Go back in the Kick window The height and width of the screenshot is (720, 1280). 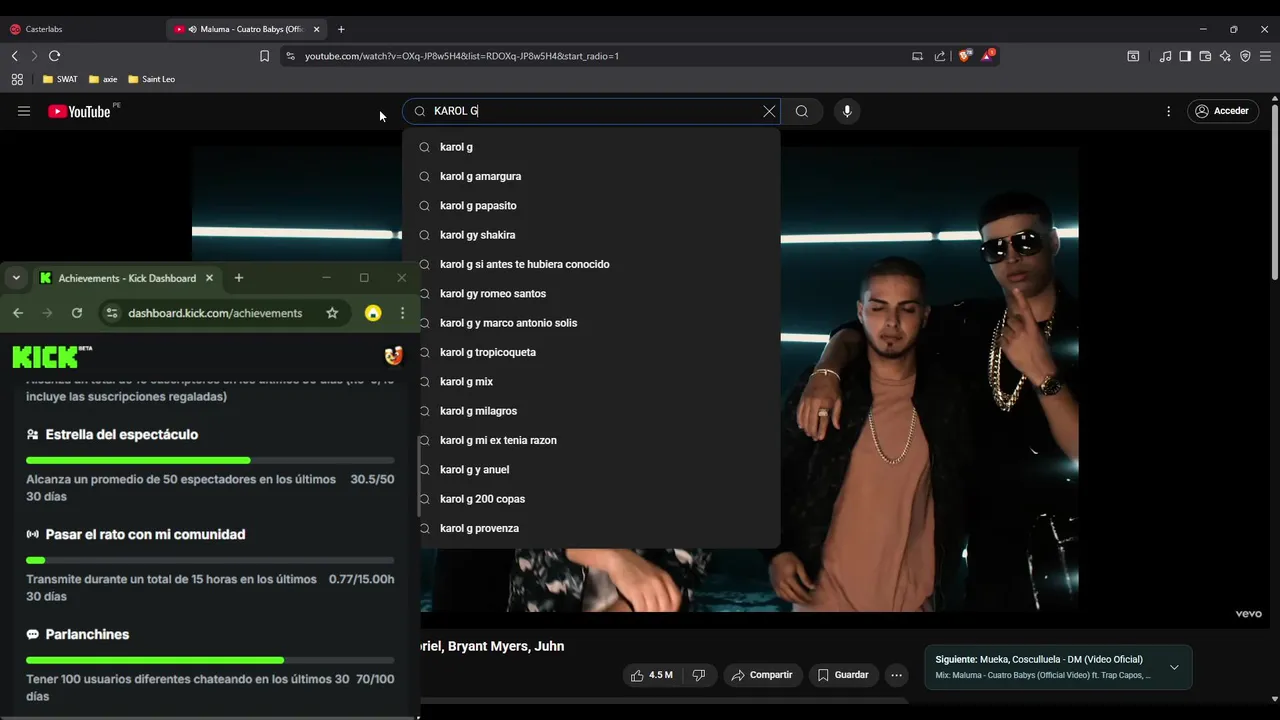[18, 313]
